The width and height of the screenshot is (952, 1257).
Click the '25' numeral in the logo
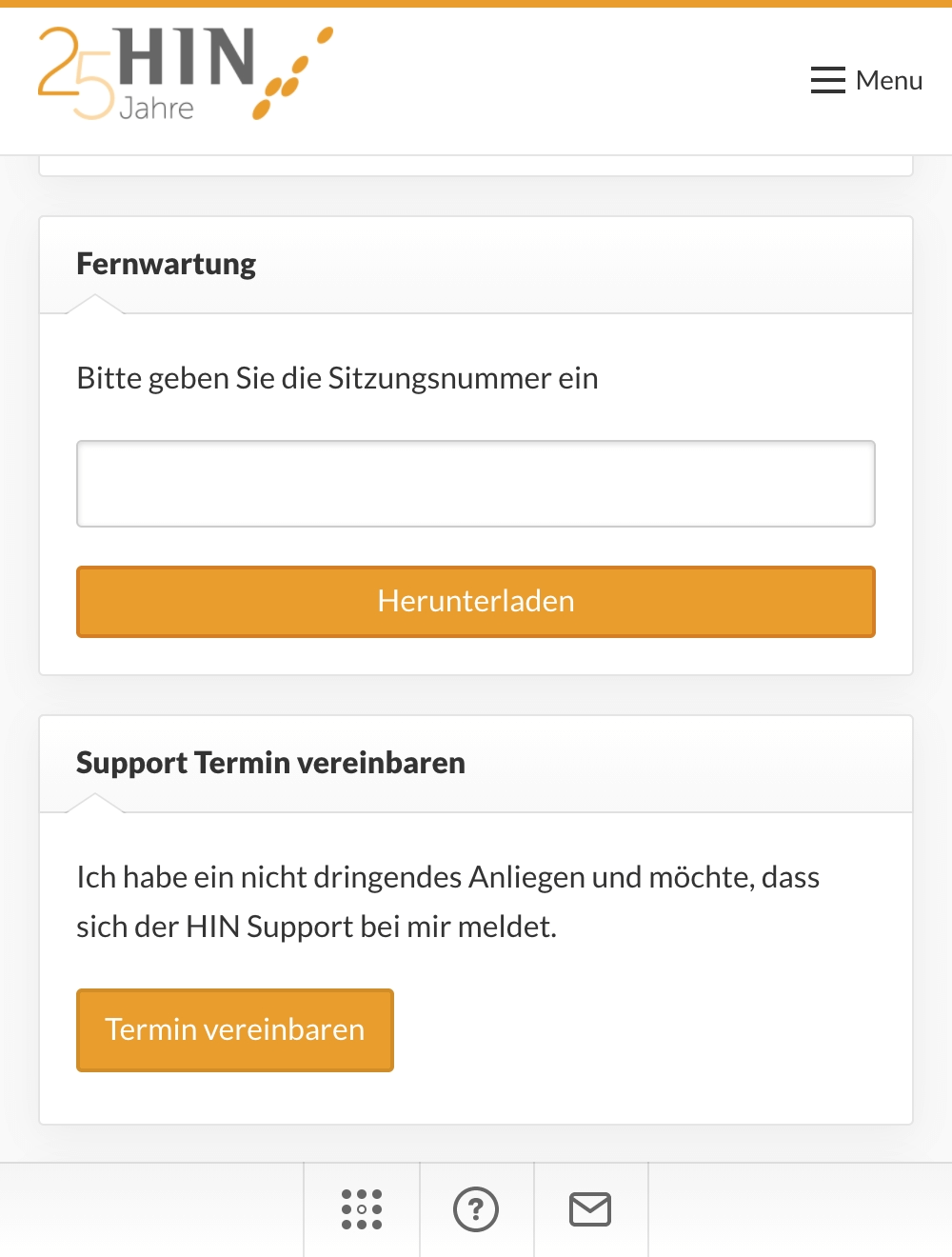click(x=73, y=72)
